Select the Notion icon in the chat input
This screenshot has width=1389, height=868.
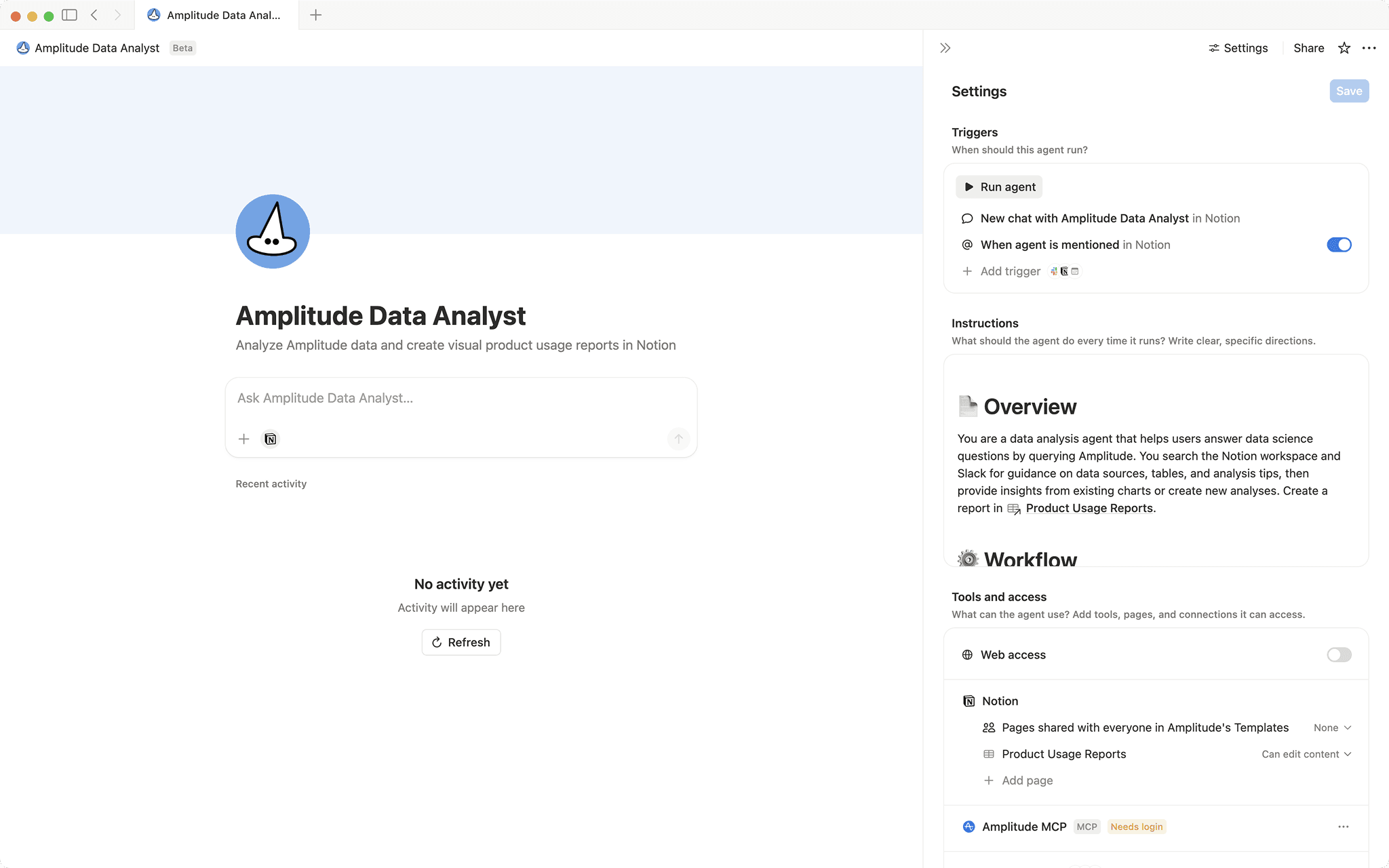click(x=270, y=439)
